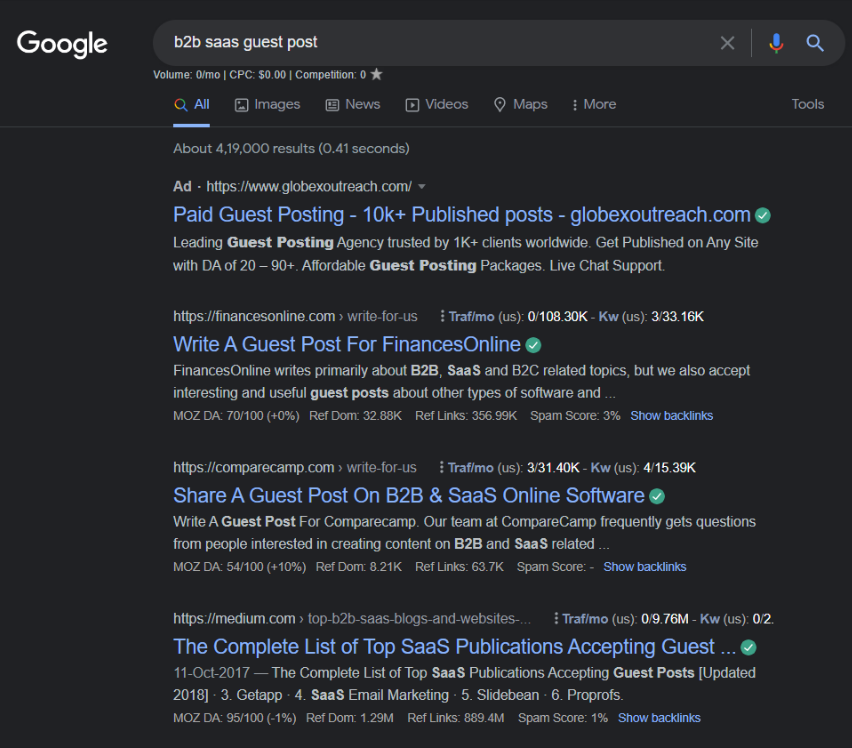Screen dimensions: 852x748
Task: Click 'MOZ DA: 95/100' metric
Action: pos(235,718)
